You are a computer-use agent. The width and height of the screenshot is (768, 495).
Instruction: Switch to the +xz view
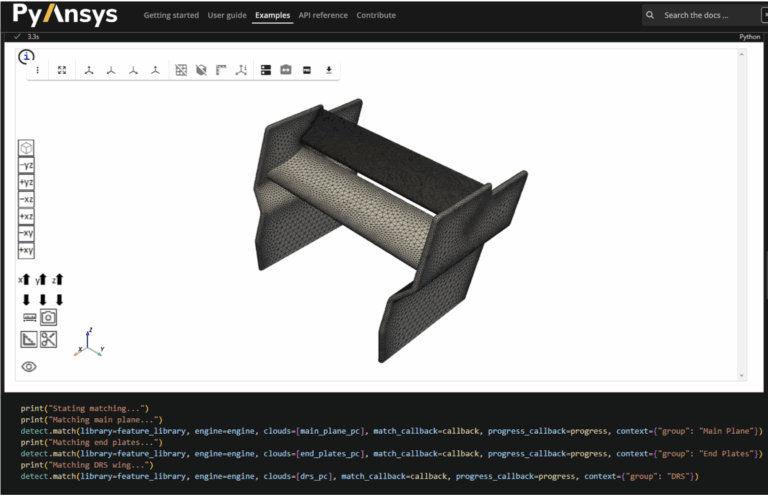point(26,216)
